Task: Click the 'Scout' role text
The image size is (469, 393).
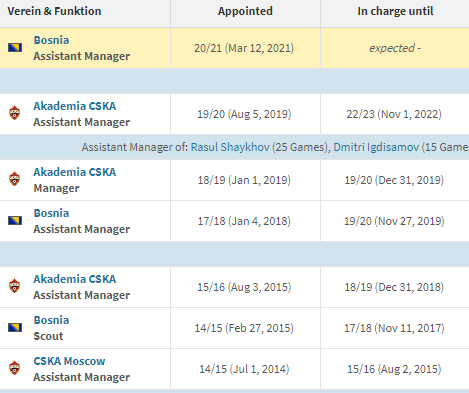Action: point(48,336)
